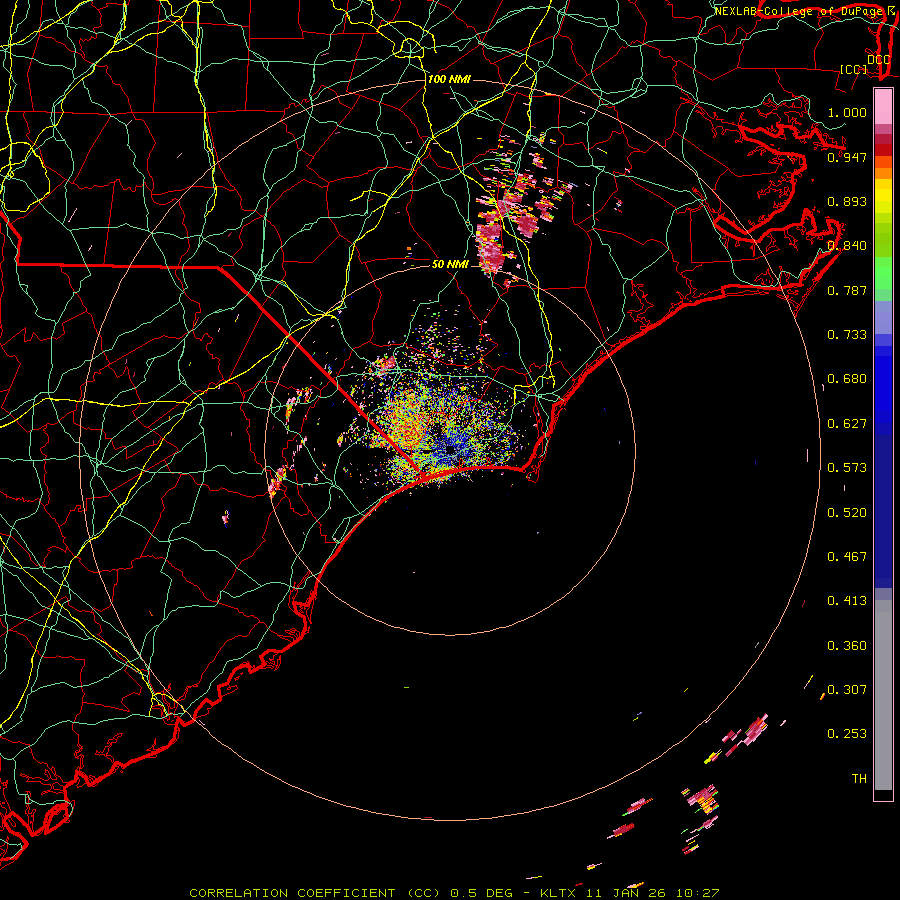The image size is (900, 900).
Task: Click the 0.467 legend value
Action: pos(847,556)
